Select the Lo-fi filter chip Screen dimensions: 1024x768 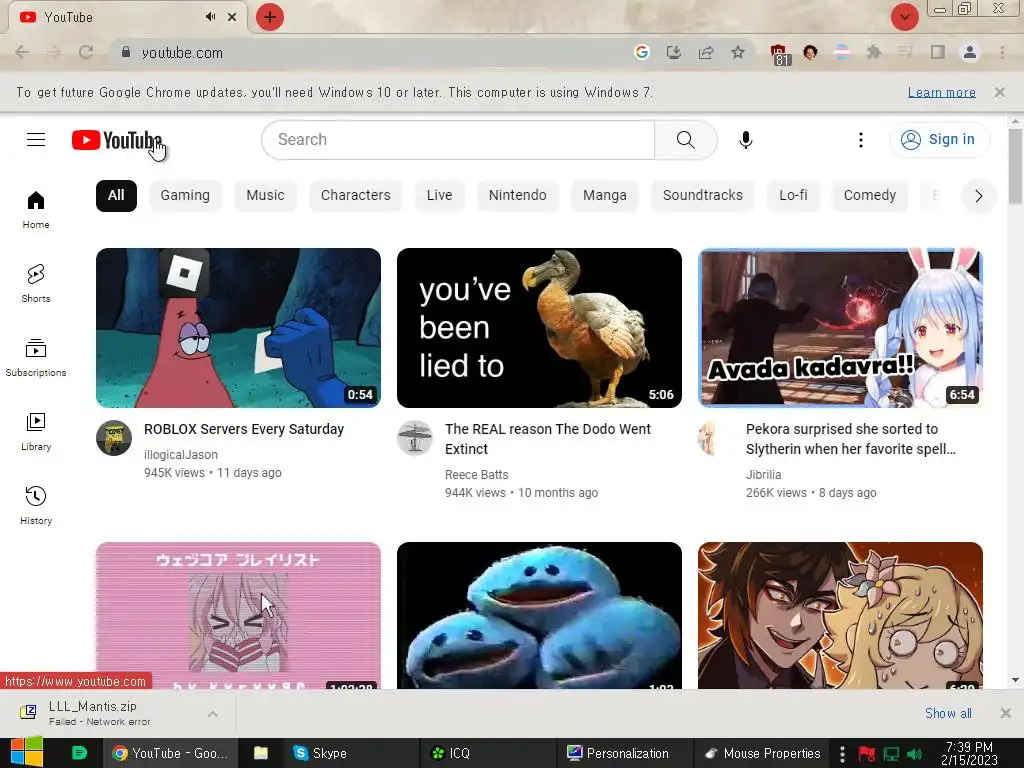tap(793, 195)
